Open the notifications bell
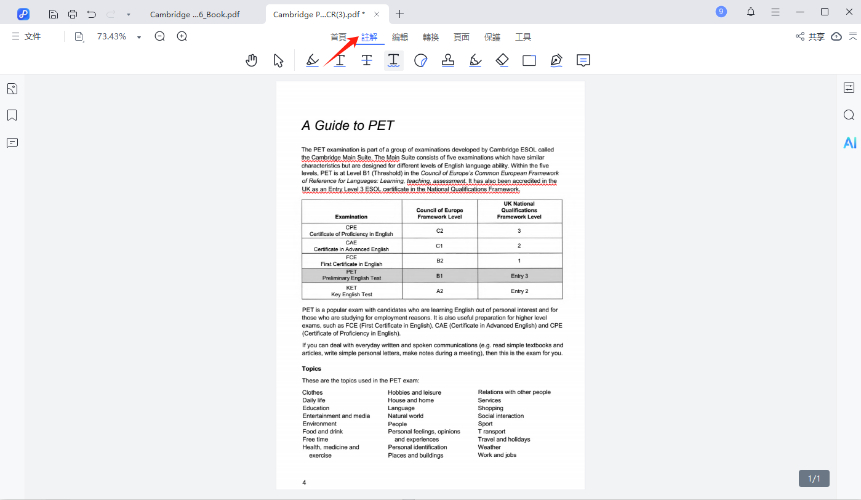The width and height of the screenshot is (861, 500). coord(751,12)
